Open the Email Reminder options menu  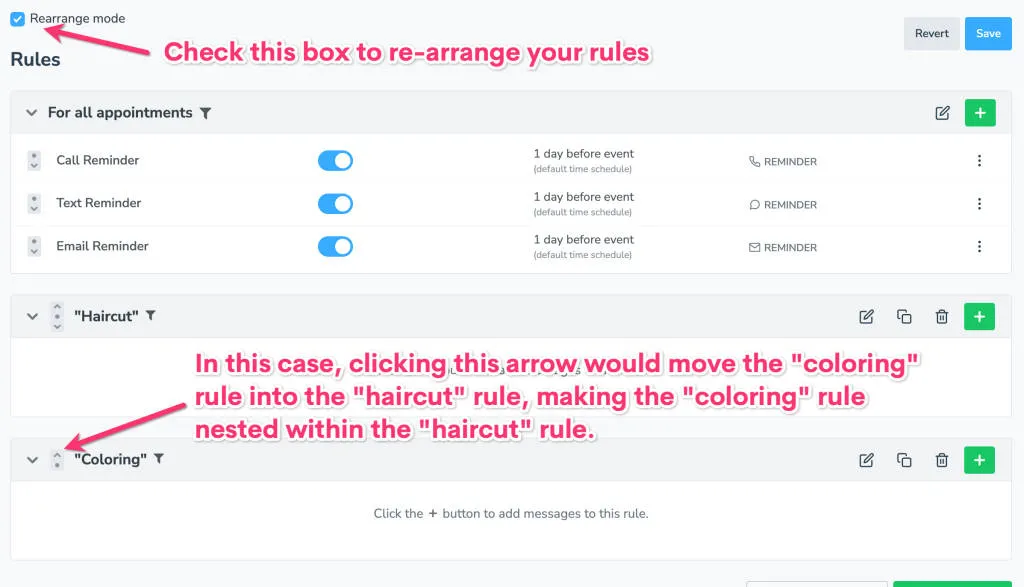tap(980, 247)
